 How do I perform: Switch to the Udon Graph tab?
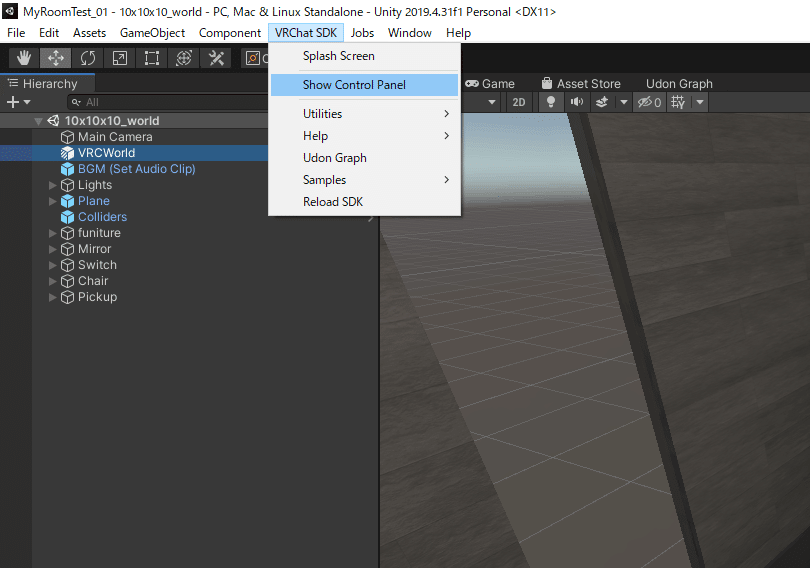pos(679,84)
